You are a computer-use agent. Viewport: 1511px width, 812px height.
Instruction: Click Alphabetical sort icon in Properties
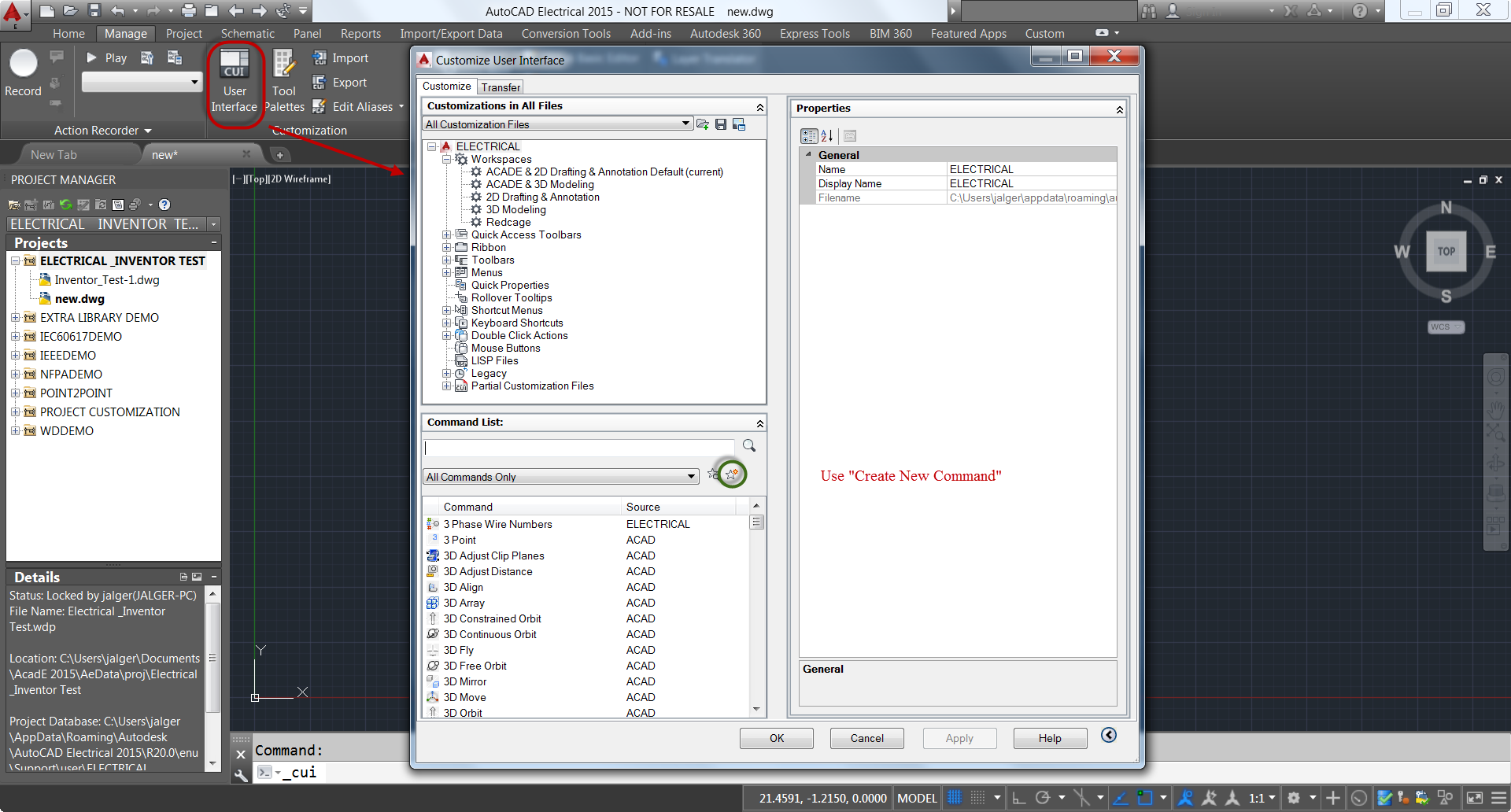(x=827, y=136)
